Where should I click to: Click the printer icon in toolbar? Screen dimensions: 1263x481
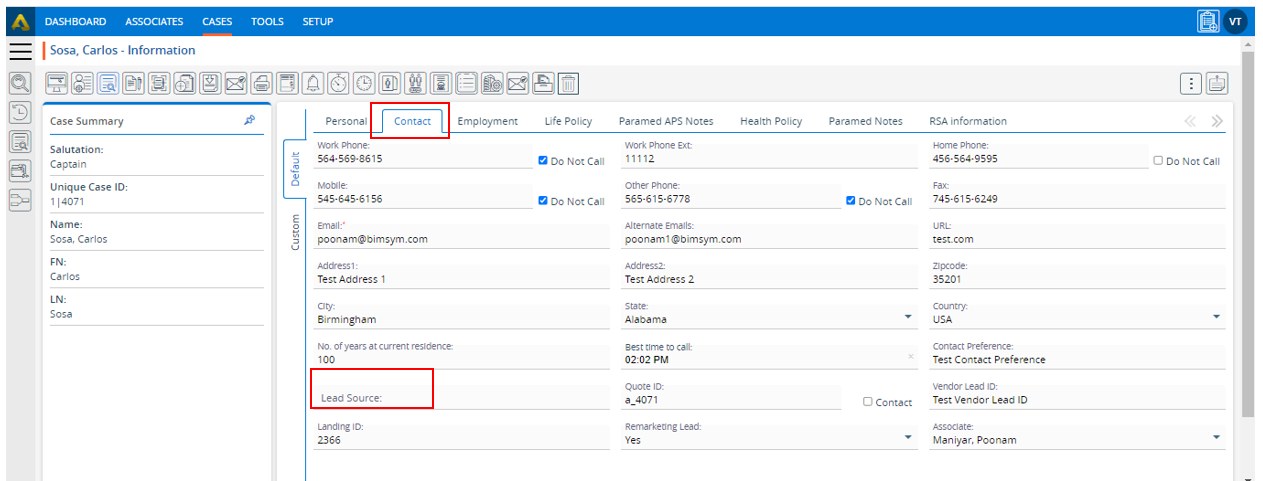261,84
